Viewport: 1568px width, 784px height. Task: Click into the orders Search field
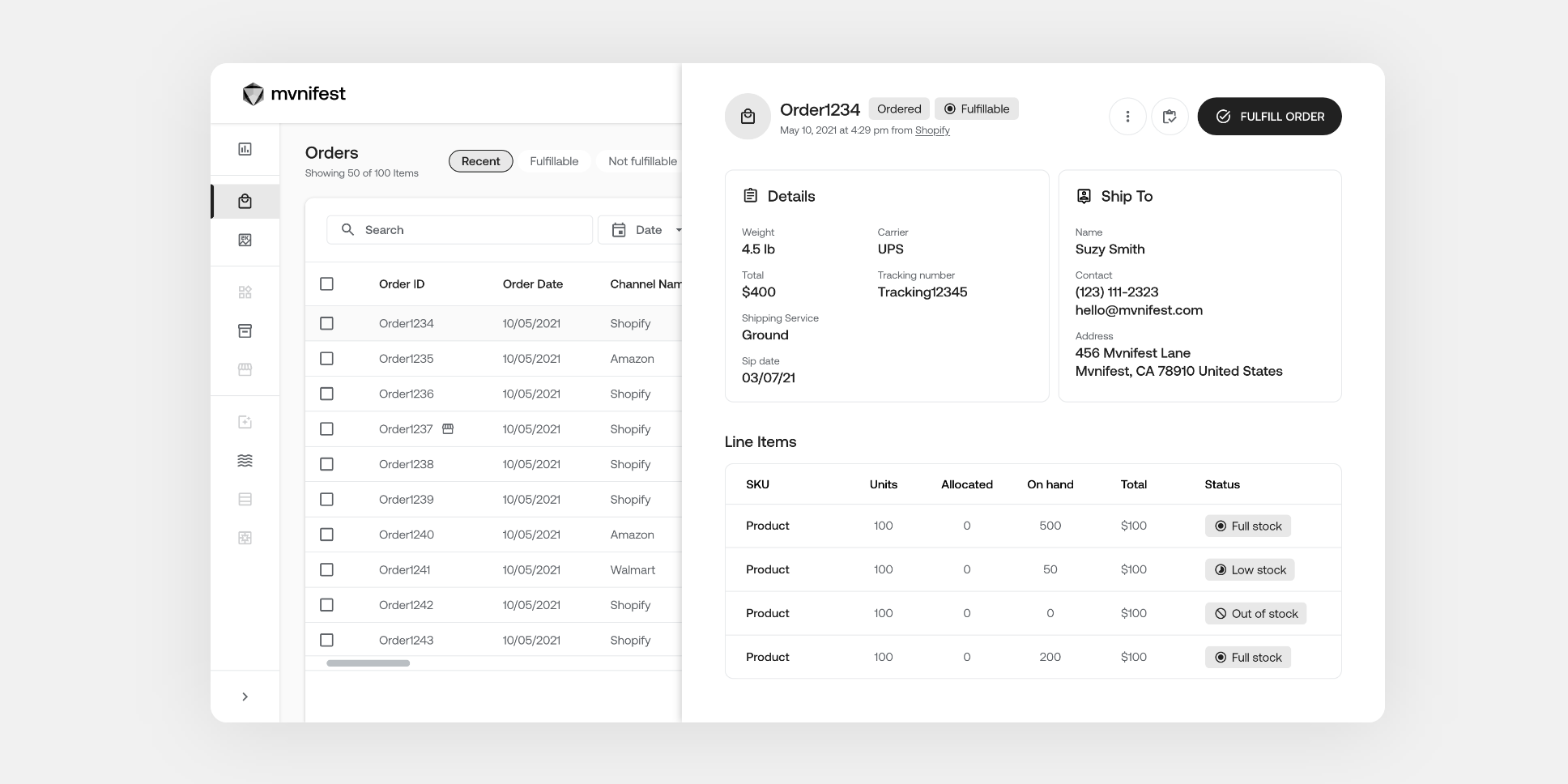(470, 230)
